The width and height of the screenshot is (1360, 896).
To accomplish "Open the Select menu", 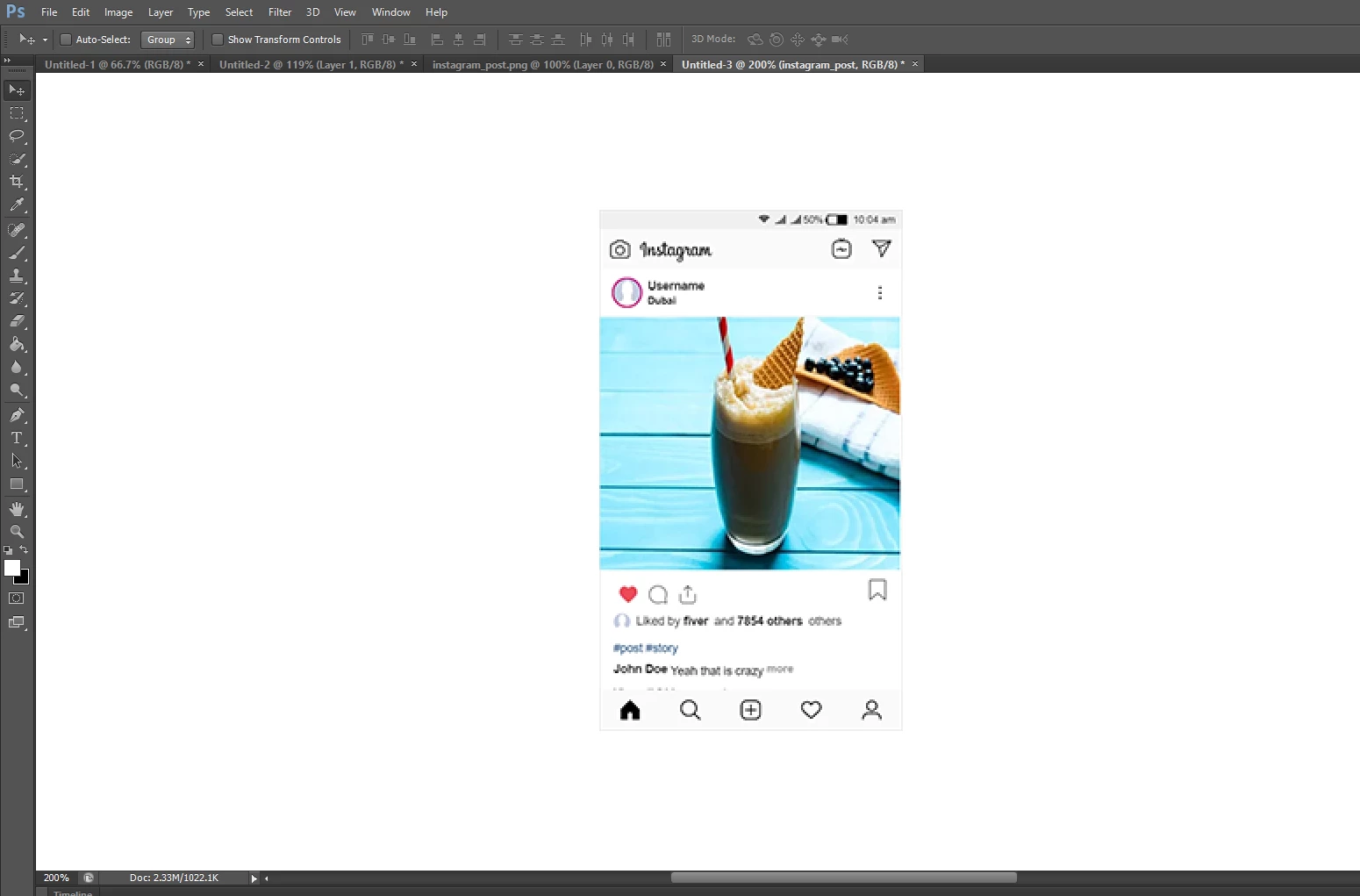I will click(239, 12).
